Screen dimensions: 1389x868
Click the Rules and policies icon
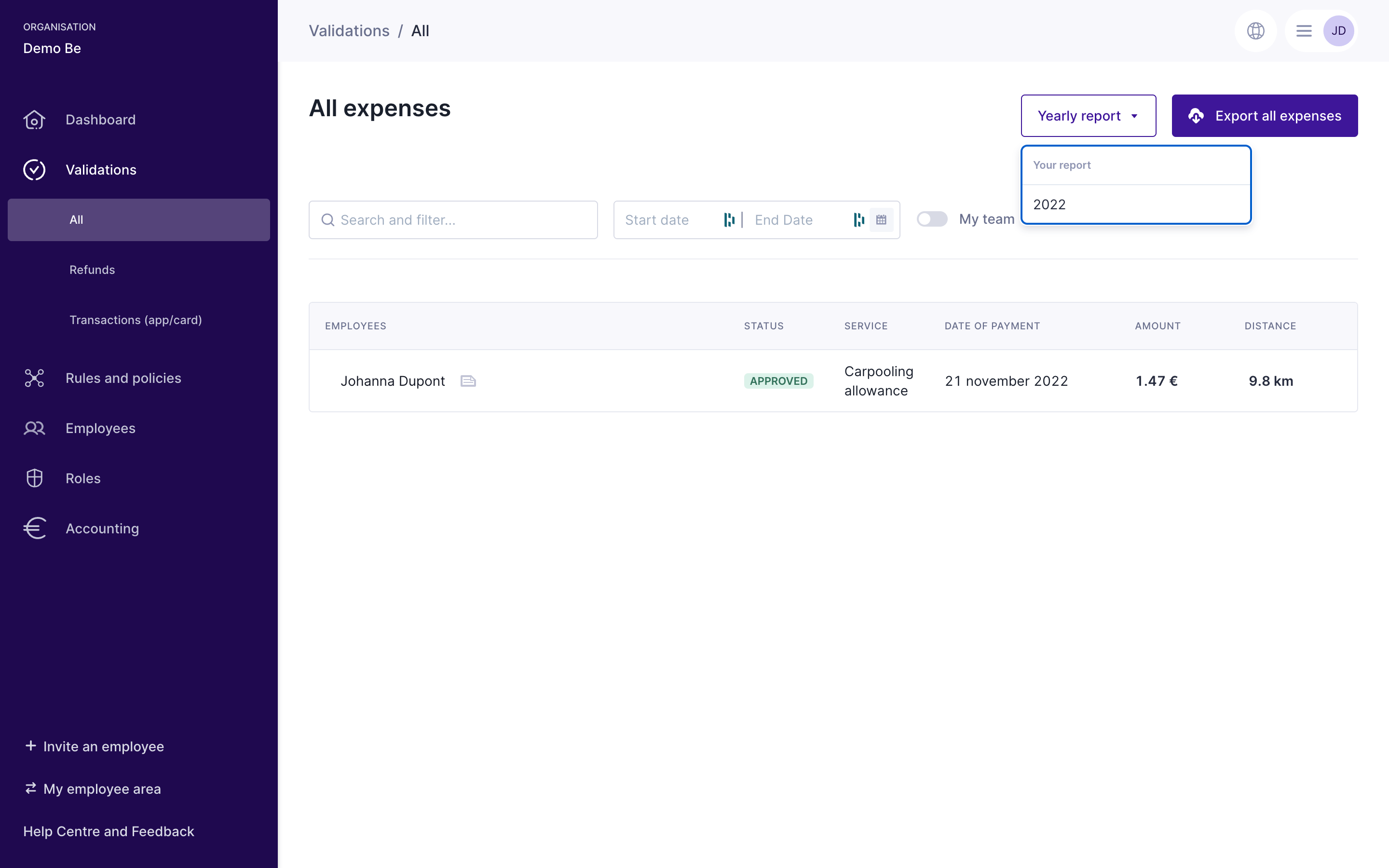34,379
